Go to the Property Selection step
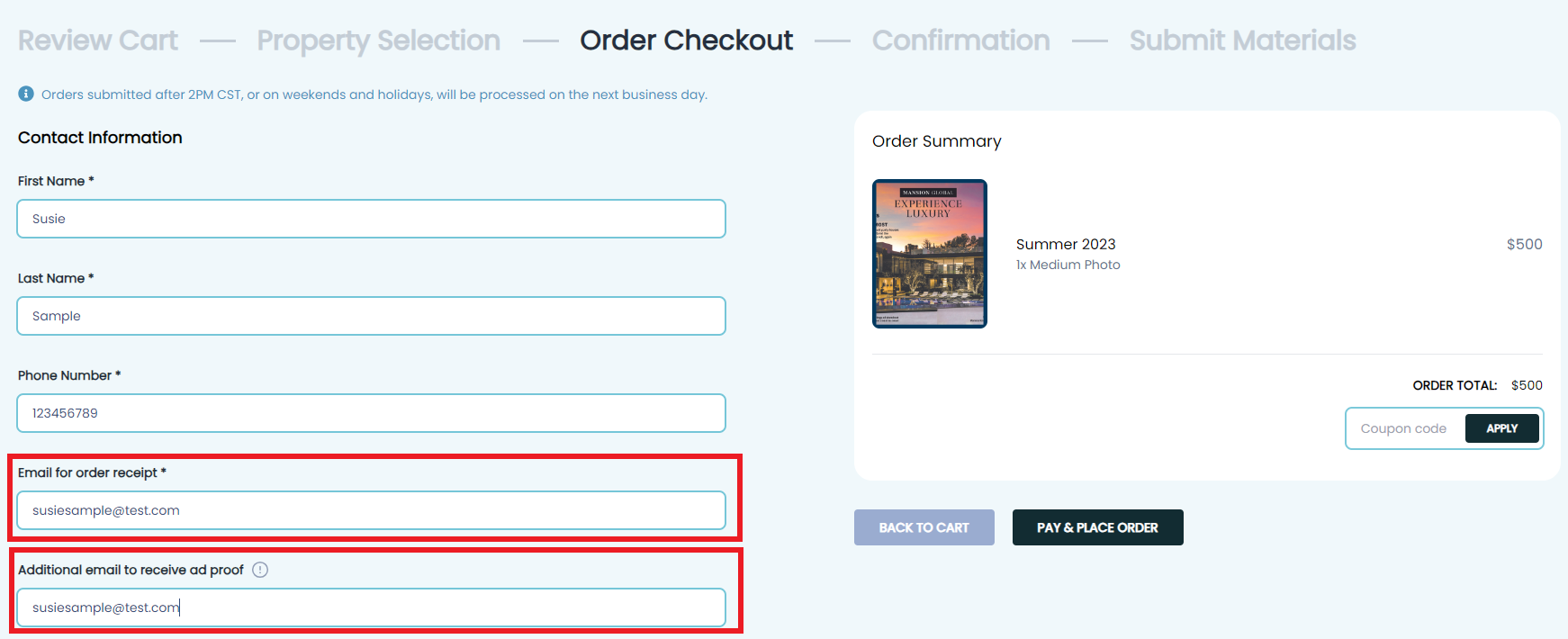This screenshot has height=639, width=1568. pyautogui.click(x=378, y=40)
